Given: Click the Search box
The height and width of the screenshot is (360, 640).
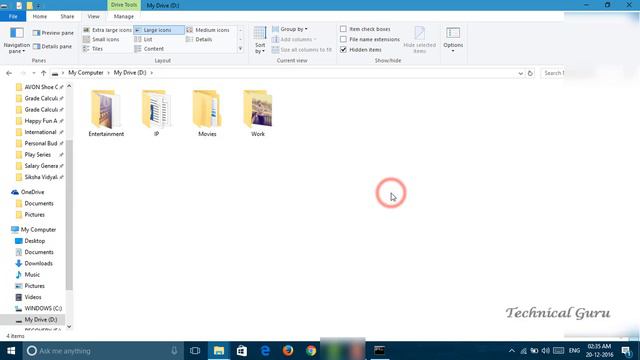Looking at the screenshot, I should click(553, 73).
